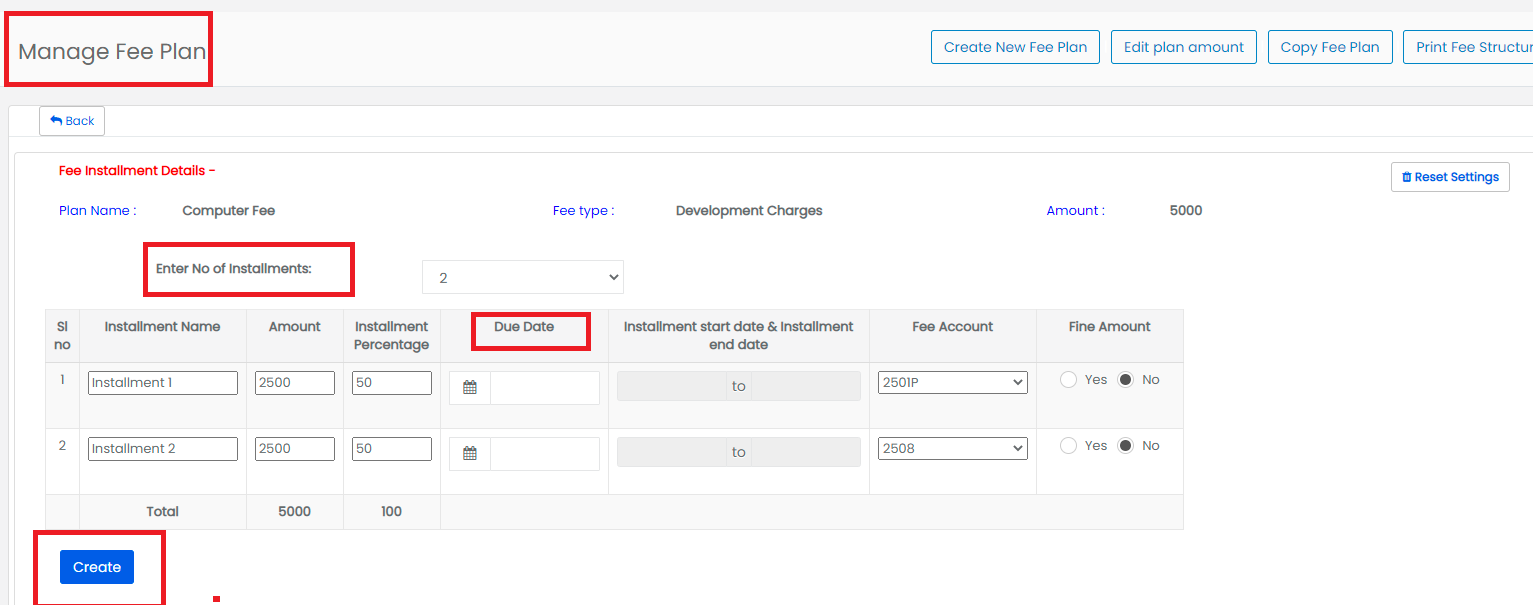Image resolution: width=1533 pixels, height=605 pixels.
Task: Click Reset Settings button
Action: coord(1450,177)
